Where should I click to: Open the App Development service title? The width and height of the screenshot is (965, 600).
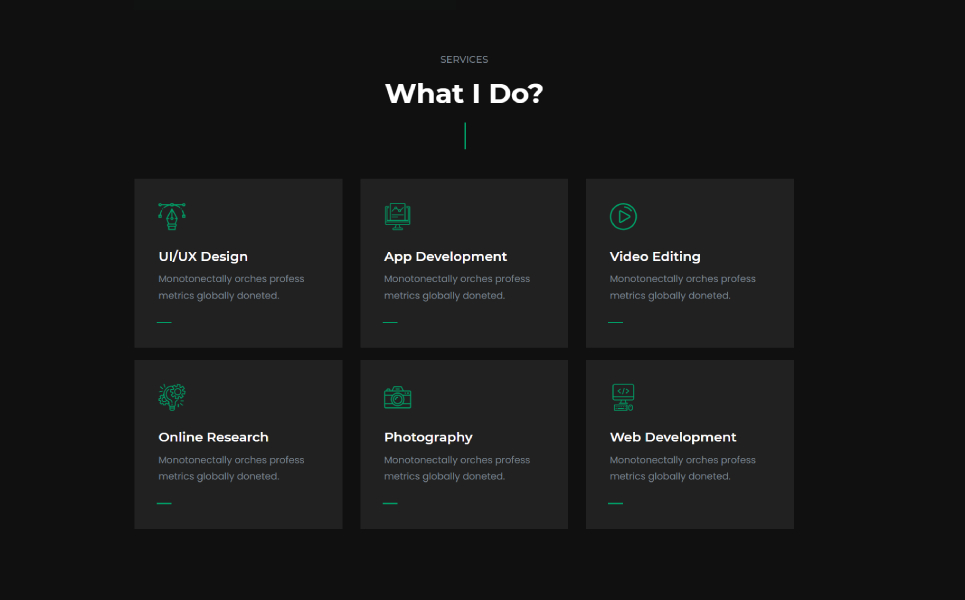click(446, 257)
